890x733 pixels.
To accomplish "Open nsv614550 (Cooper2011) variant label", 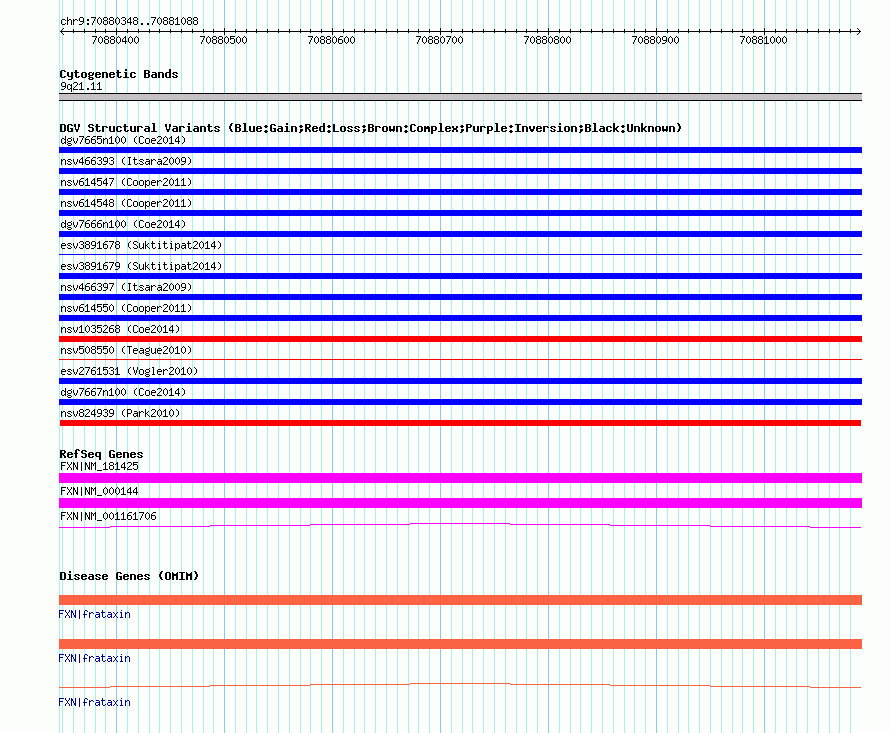I will tap(126, 308).
